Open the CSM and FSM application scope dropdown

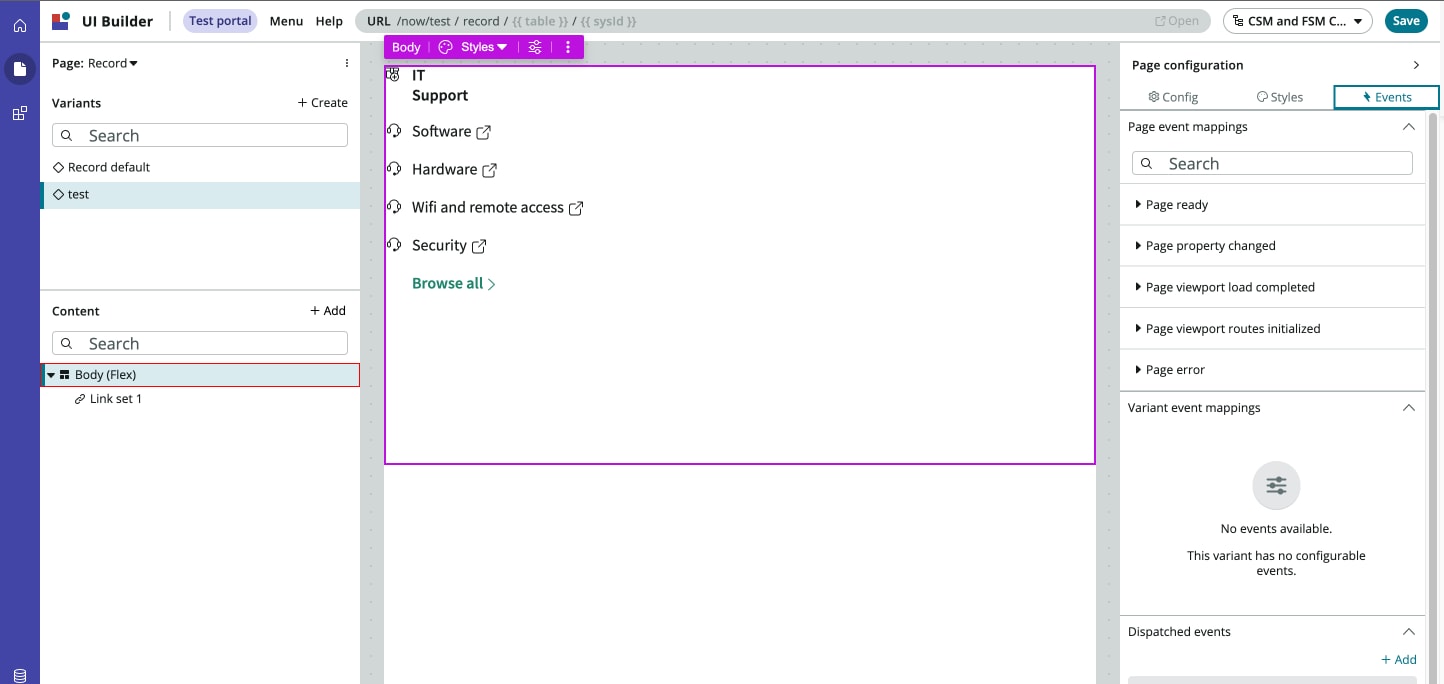pyautogui.click(x=1298, y=21)
